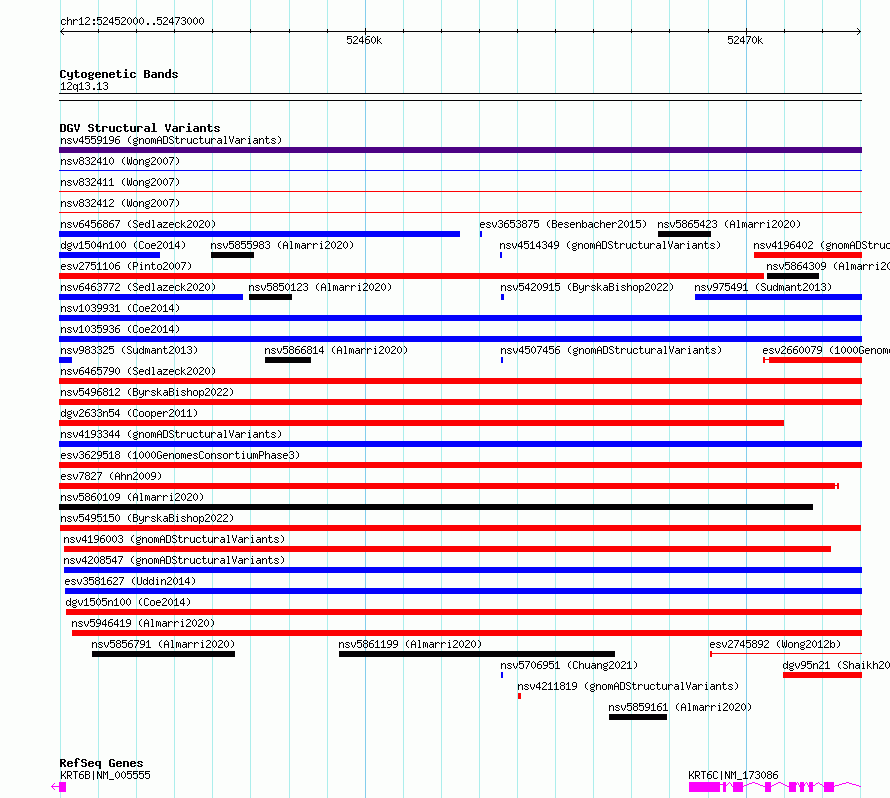Open nsv832411 (Wong2007) variant entry
The height and width of the screenshot is (798, 890).
tap(120, 182)
